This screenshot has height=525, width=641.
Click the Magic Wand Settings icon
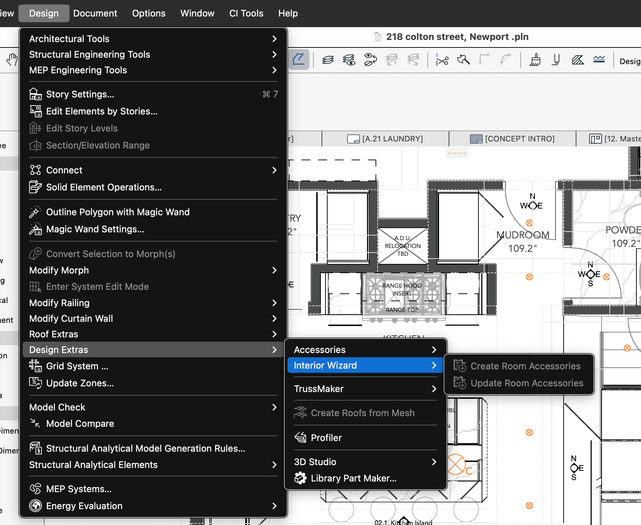point(36,229)
